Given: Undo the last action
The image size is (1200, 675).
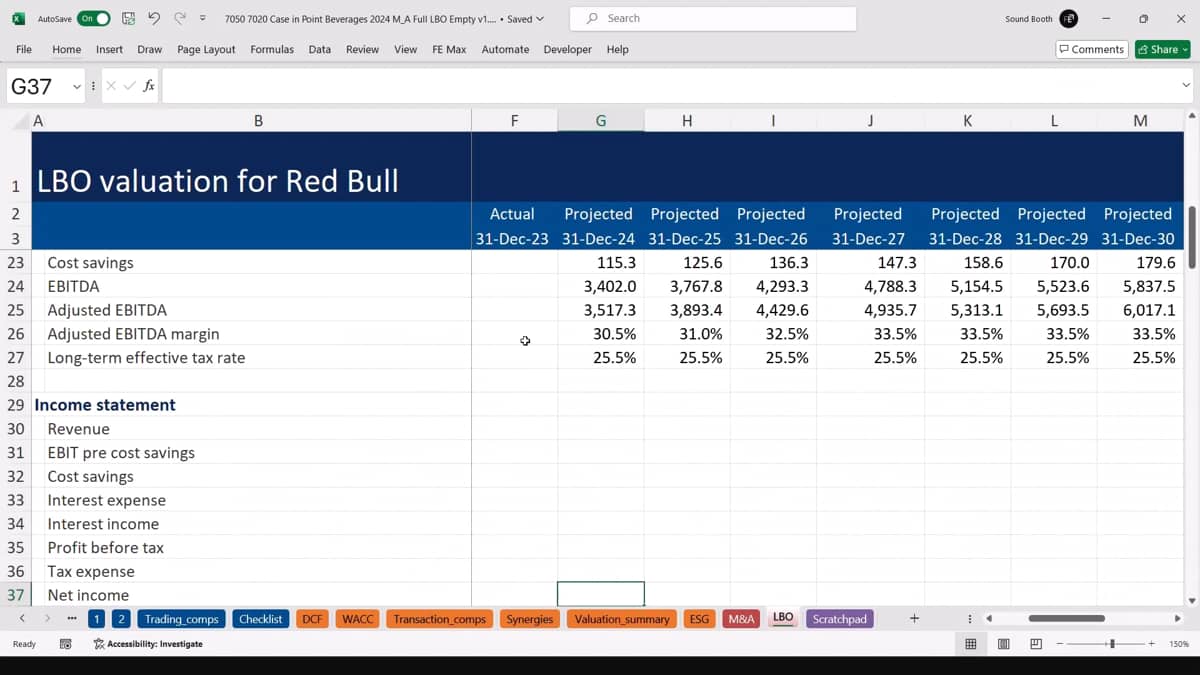Looking at the screenshot, I should pos(153,18).
